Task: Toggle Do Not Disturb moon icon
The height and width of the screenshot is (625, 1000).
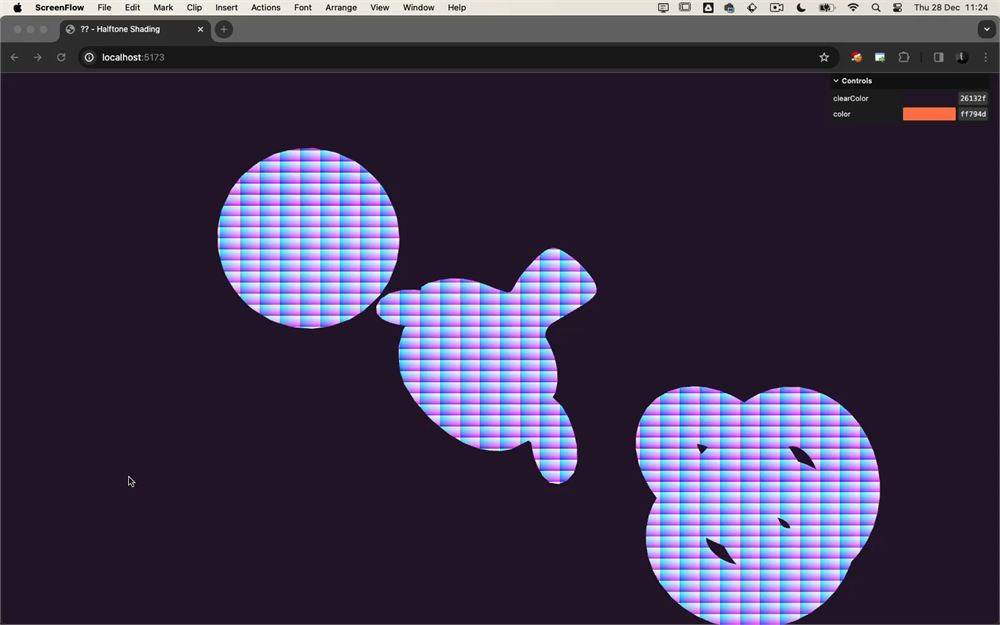Action: click(801, 8)
